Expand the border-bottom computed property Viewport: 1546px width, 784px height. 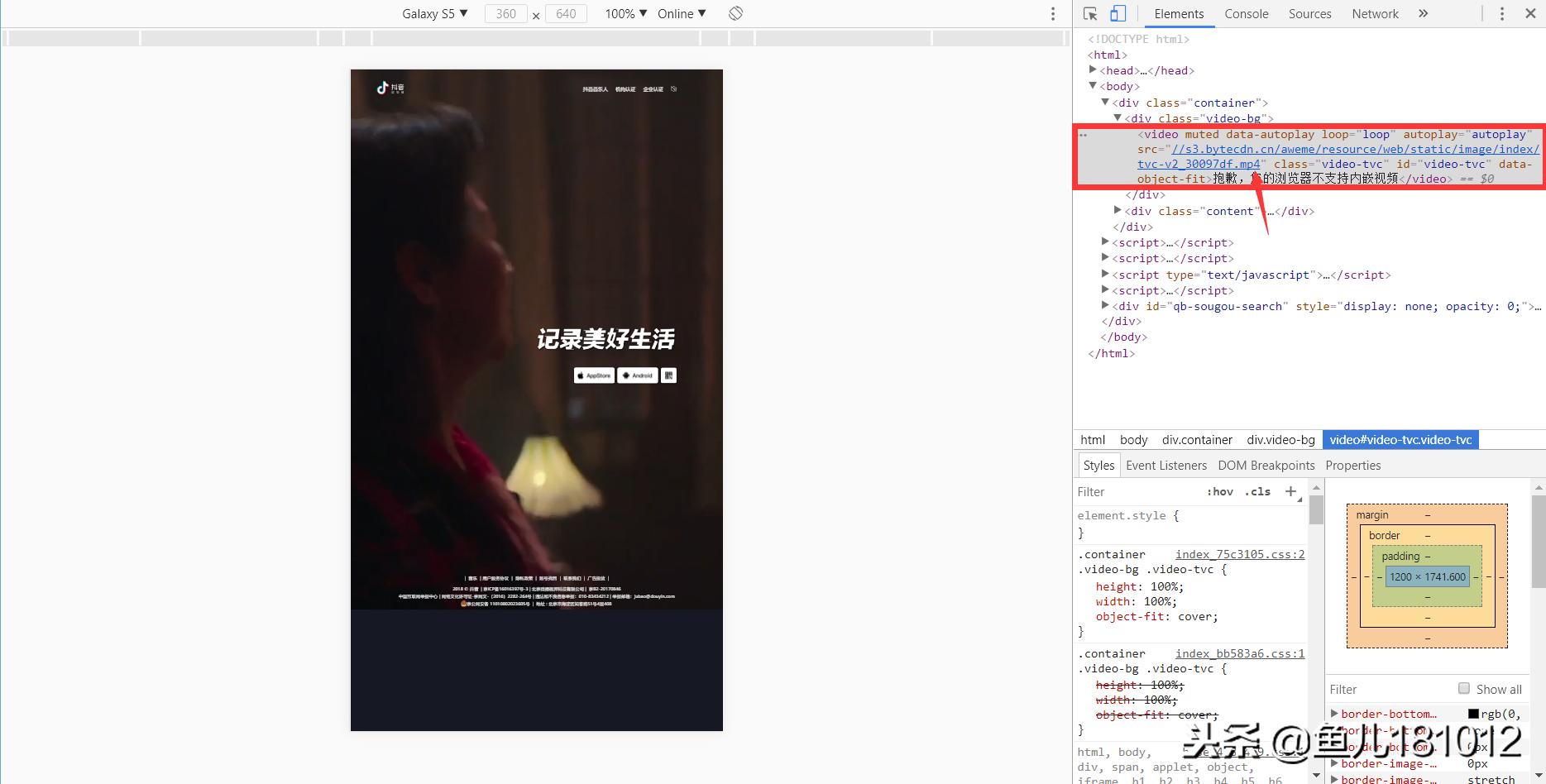coord(1334,714)
